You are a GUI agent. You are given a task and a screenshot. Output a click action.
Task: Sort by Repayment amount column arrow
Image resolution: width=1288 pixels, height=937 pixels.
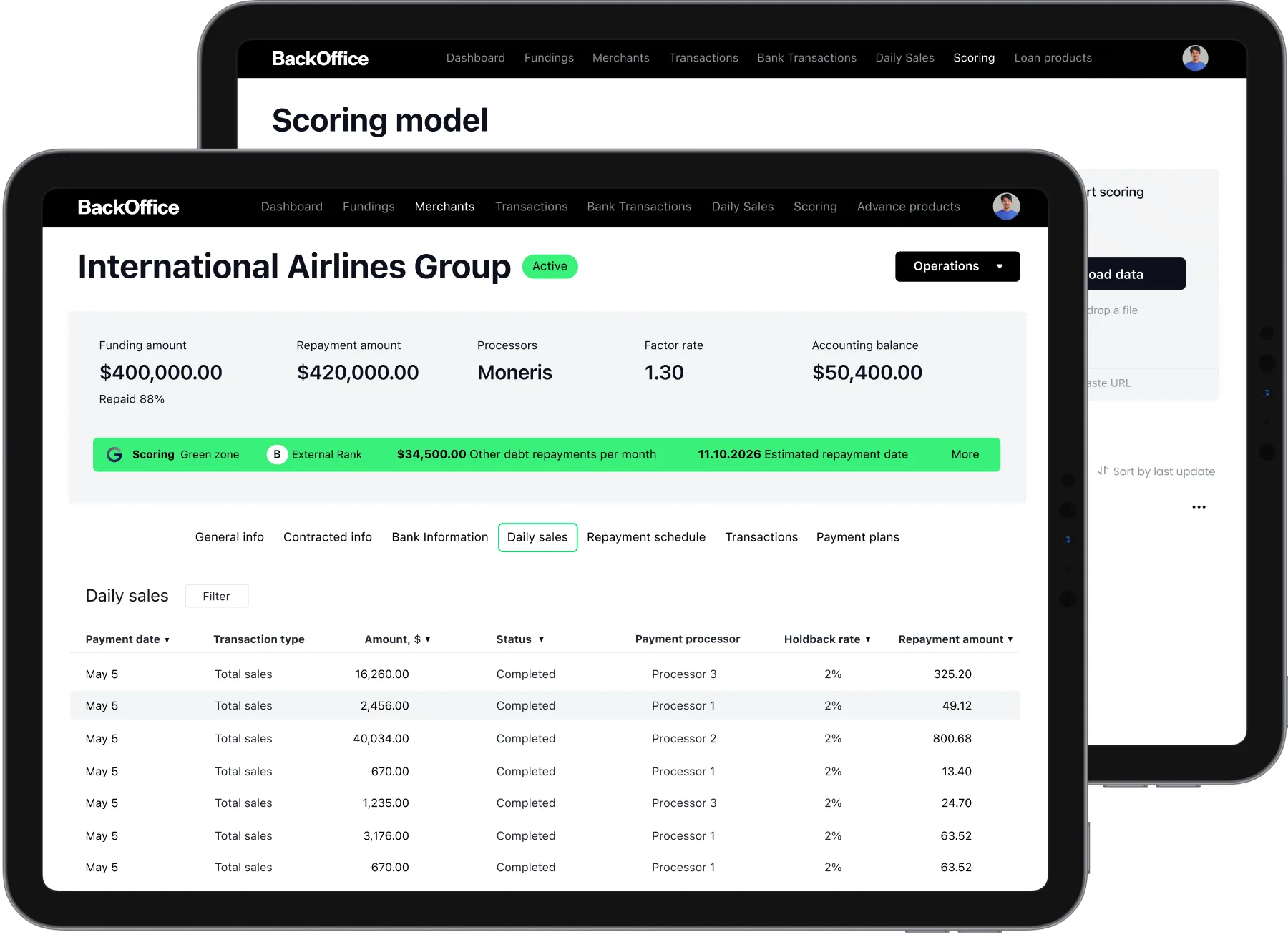(1010, 639)
